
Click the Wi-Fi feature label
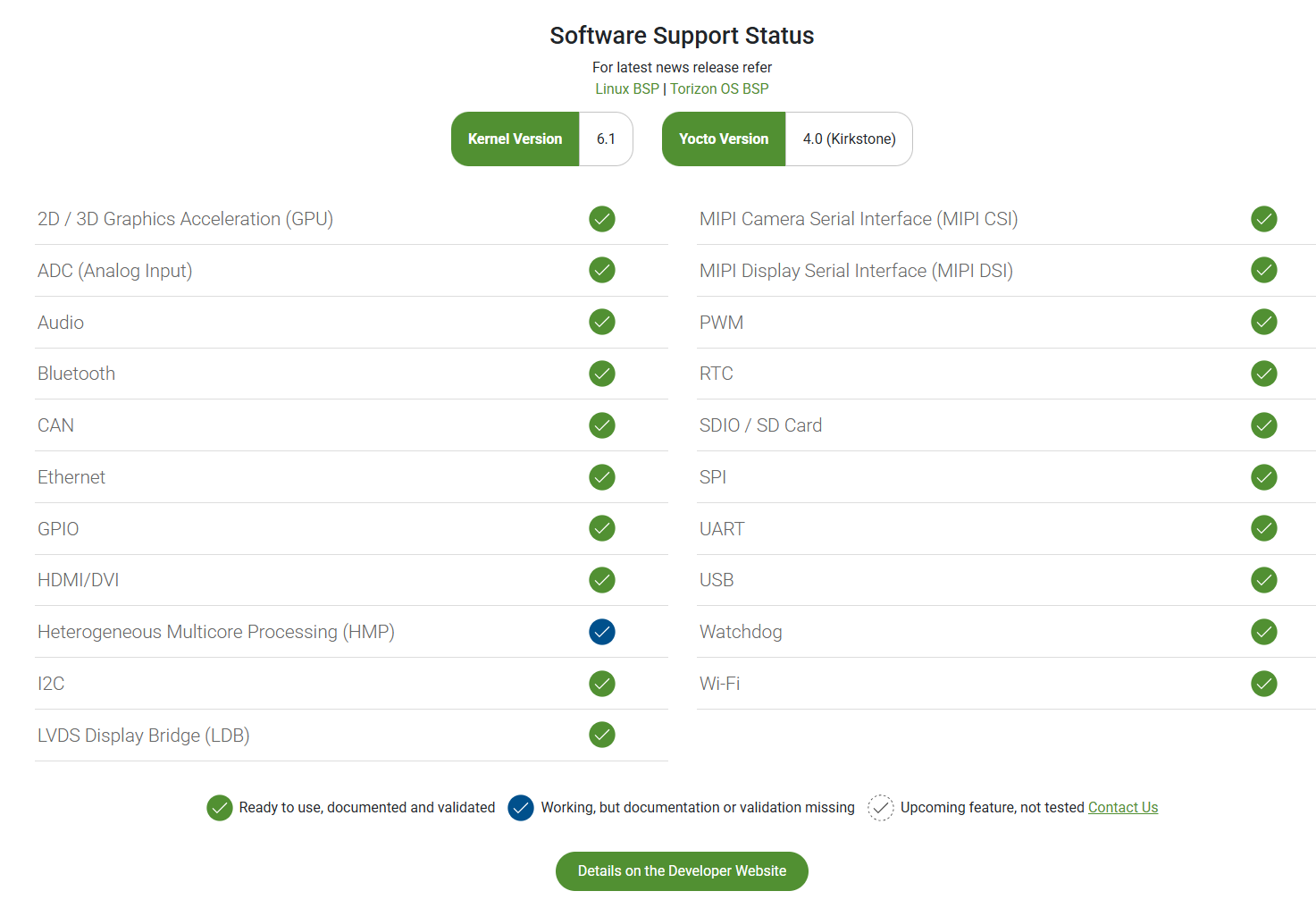pyautogui.click(x=719, y=684)
